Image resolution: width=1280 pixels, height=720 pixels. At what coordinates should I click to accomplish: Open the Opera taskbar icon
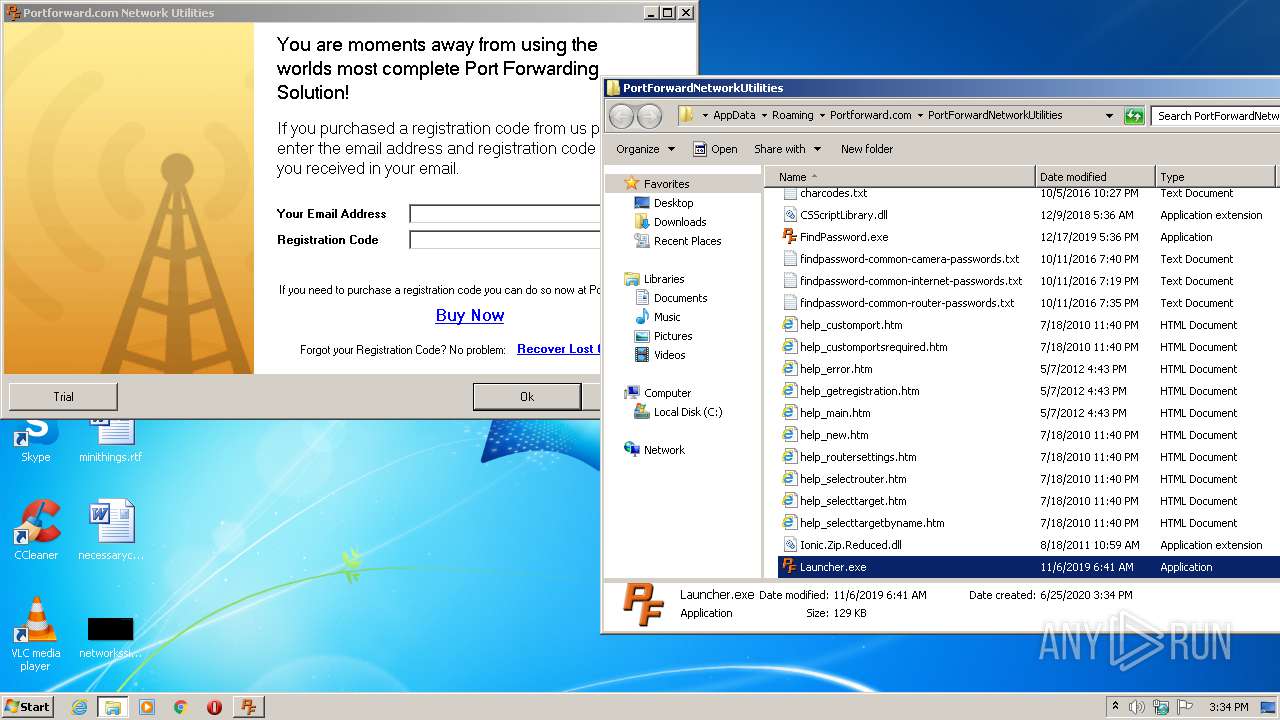pyautogui.click(x=214, y=707)
